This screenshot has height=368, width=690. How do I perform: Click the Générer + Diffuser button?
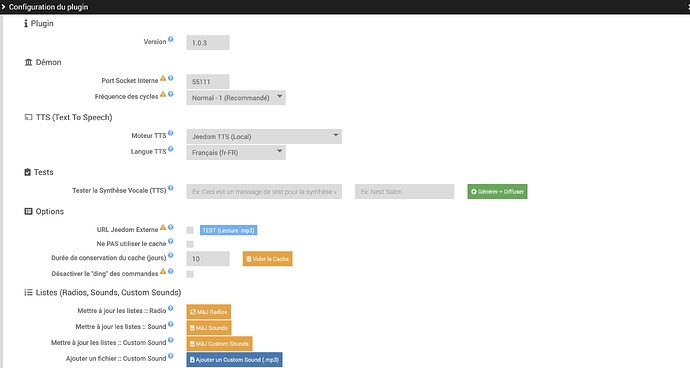click(497, 191)
